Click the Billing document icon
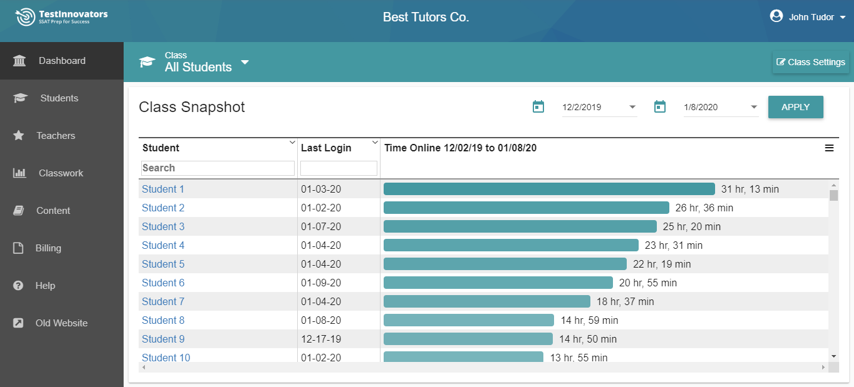854x387 pixels. (x=18, y=248)
